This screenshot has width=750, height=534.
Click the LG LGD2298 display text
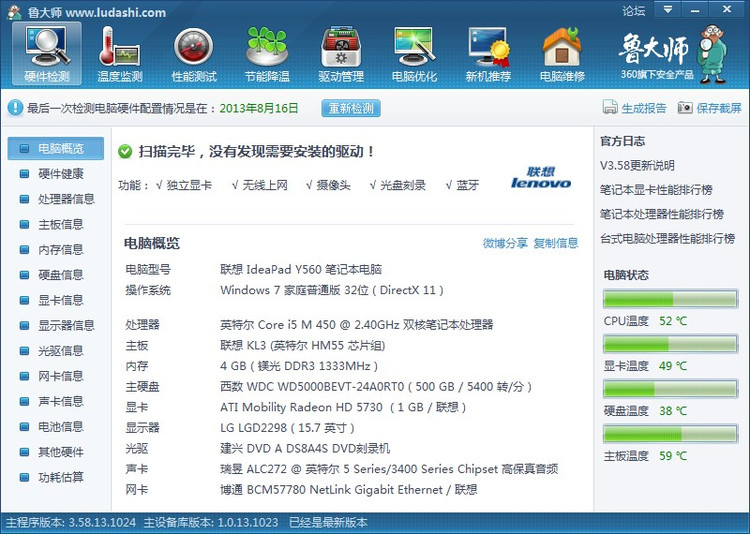(x=287, y=428)
